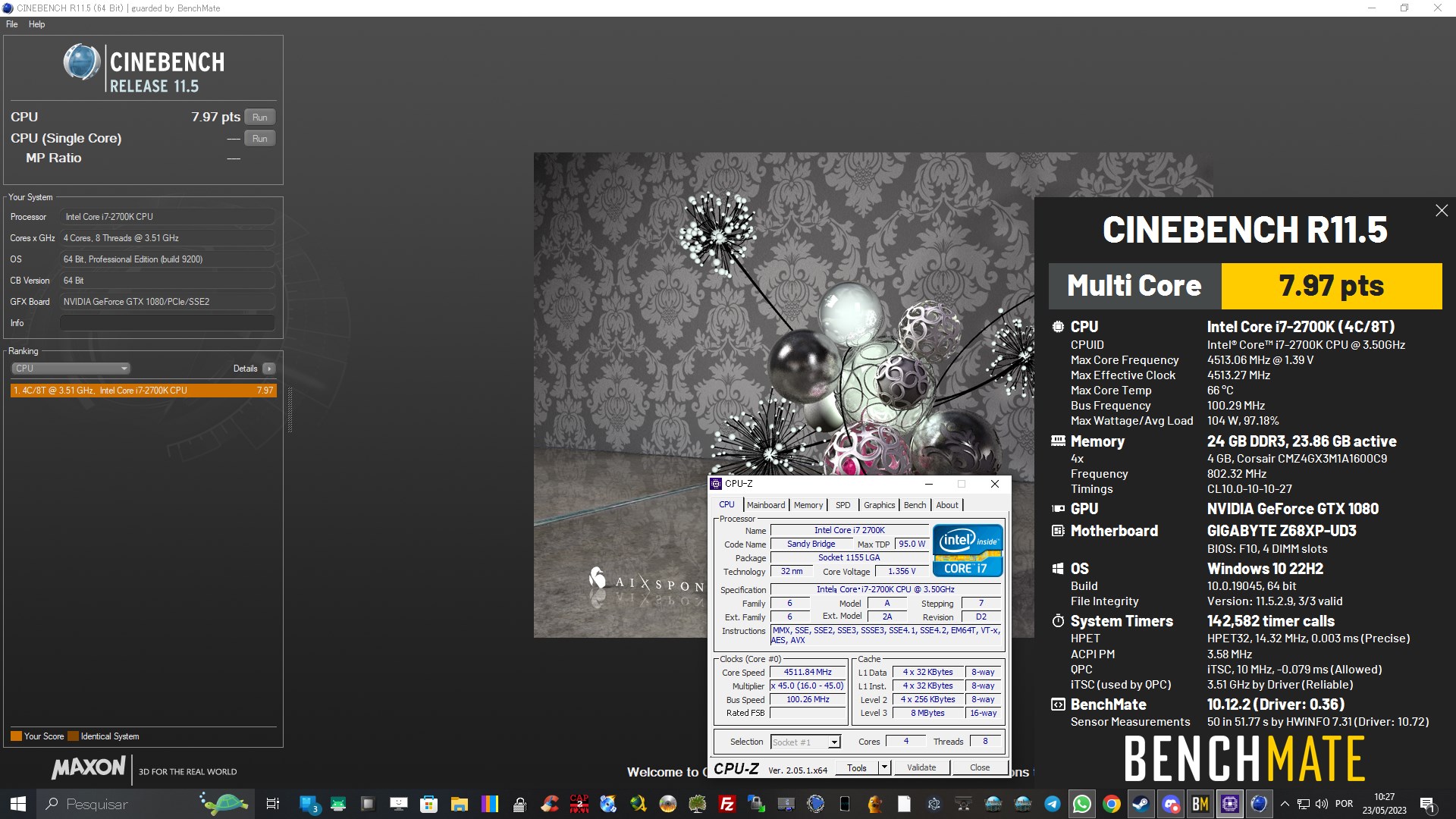This screenshot has height=819, width=1456.
Task: Switch to Steam on the taskbar
Action: tap(1141, 804)
